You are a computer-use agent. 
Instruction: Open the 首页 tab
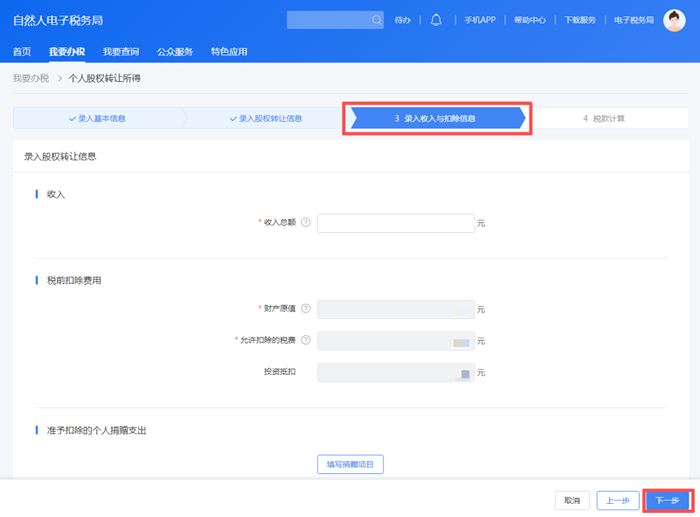pyautogui.click(x=22, y=51)
